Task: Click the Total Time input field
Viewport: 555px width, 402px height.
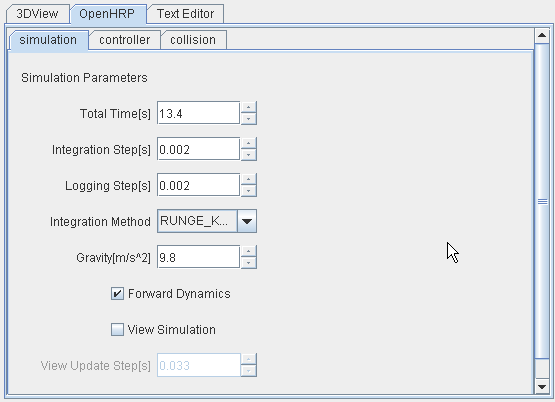Action: [x=199, y=114]
